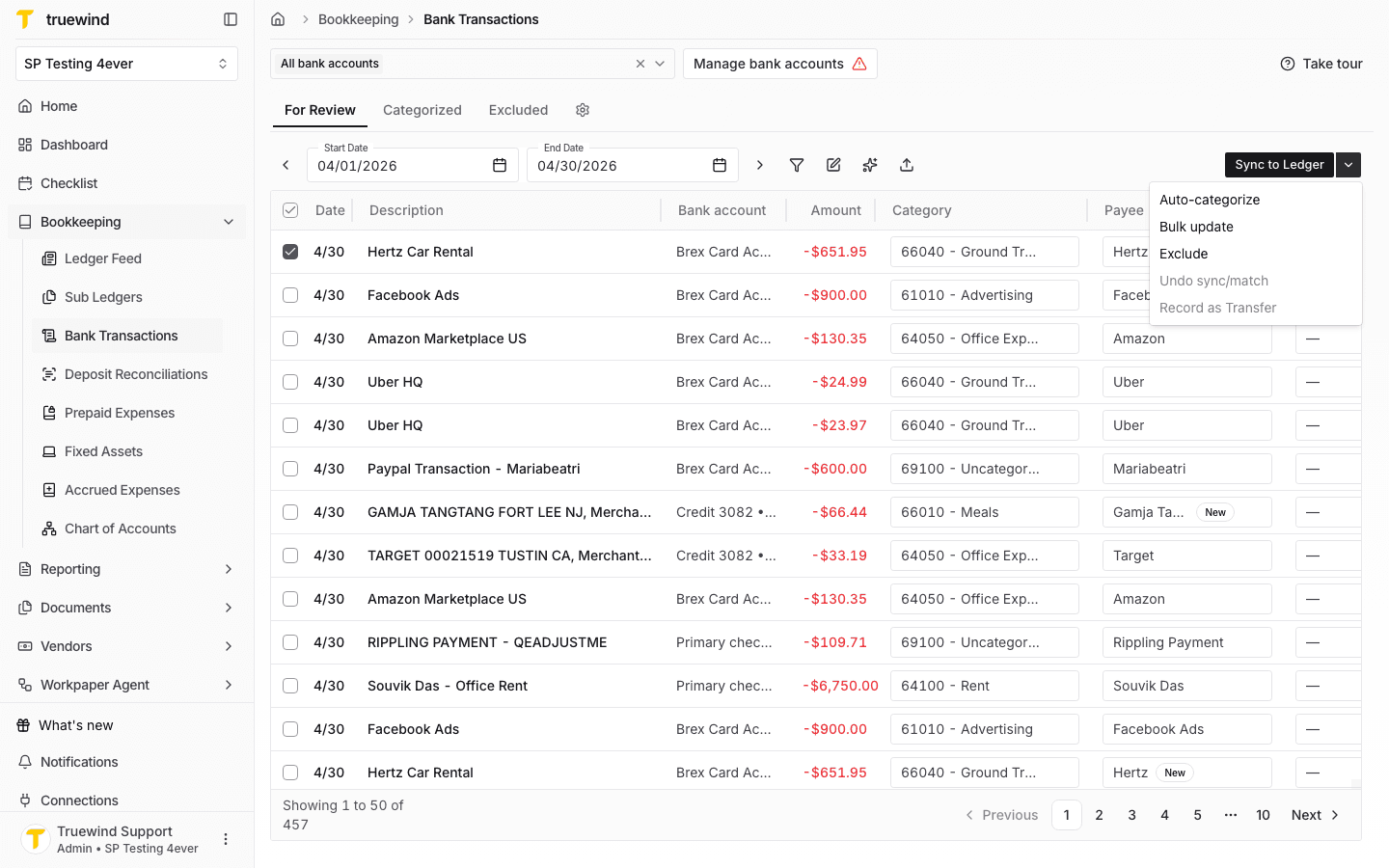Select the For Review tab

320,110
